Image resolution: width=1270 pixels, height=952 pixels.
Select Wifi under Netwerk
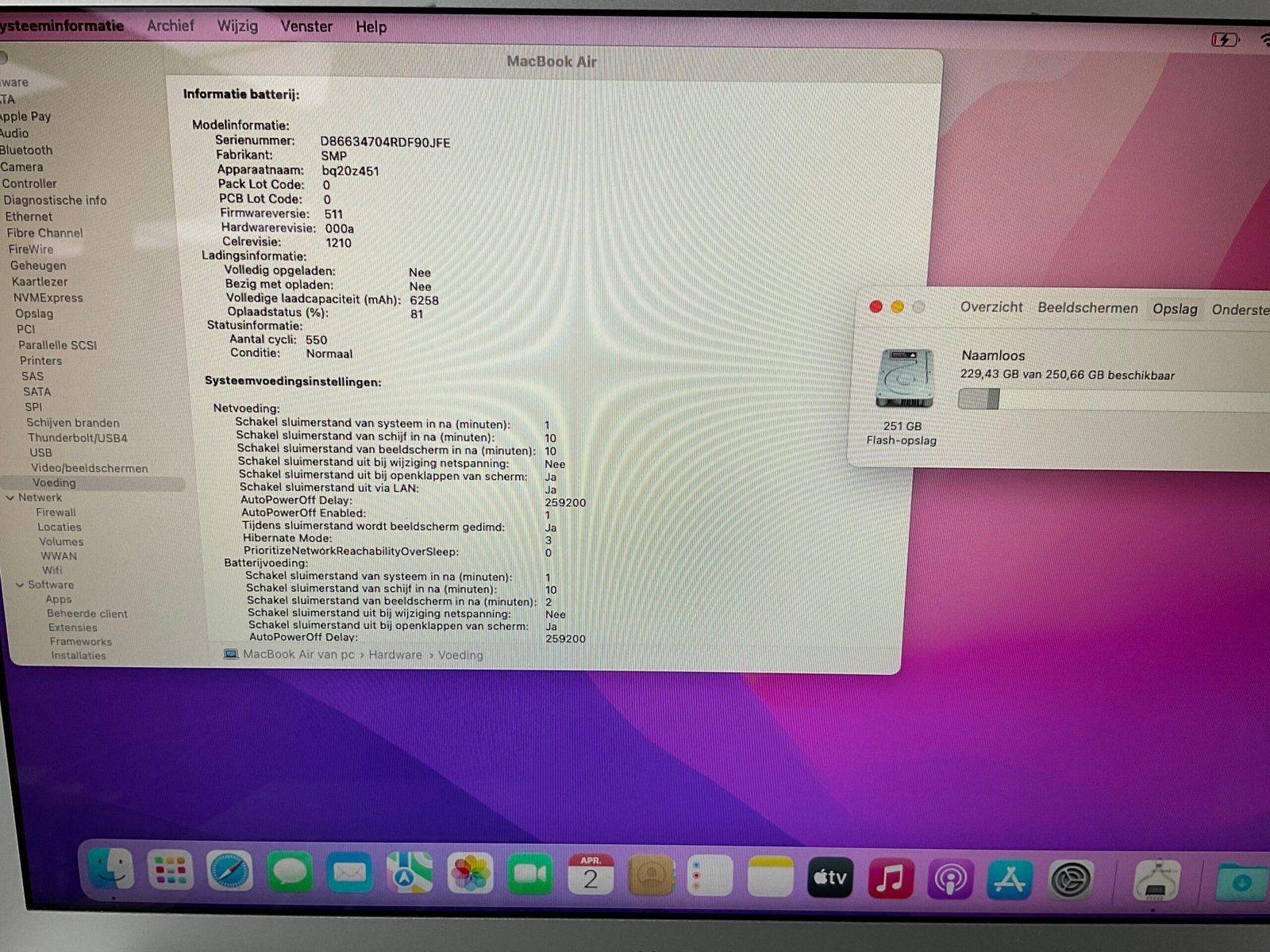[52, 570]
